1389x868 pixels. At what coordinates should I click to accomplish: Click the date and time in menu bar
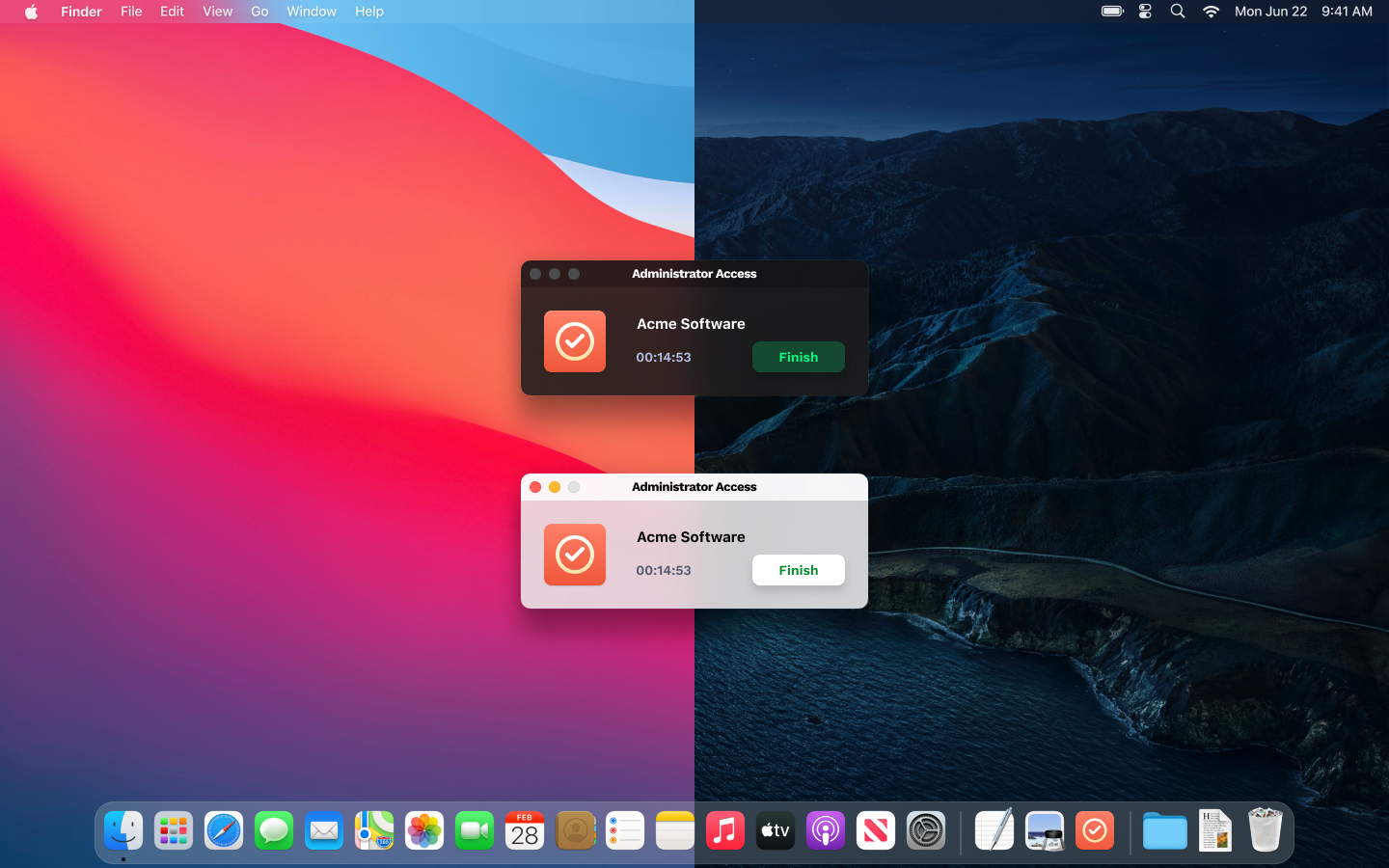click(1303, 12)
